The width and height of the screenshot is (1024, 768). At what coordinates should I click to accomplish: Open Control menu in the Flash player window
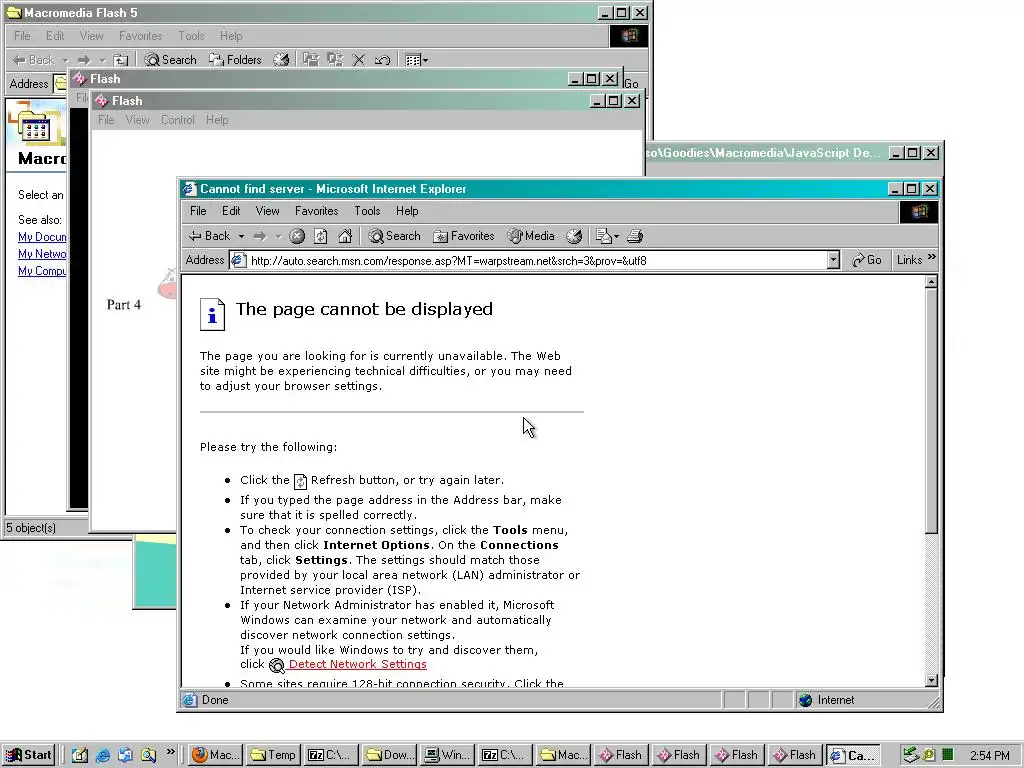click(178, 120)
